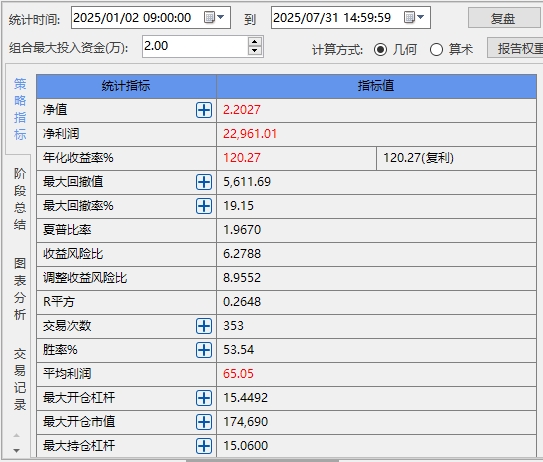Viewport: 543px width, 462px height.
Task: Open start date calendar dropdown
Action: coord(214,17)
